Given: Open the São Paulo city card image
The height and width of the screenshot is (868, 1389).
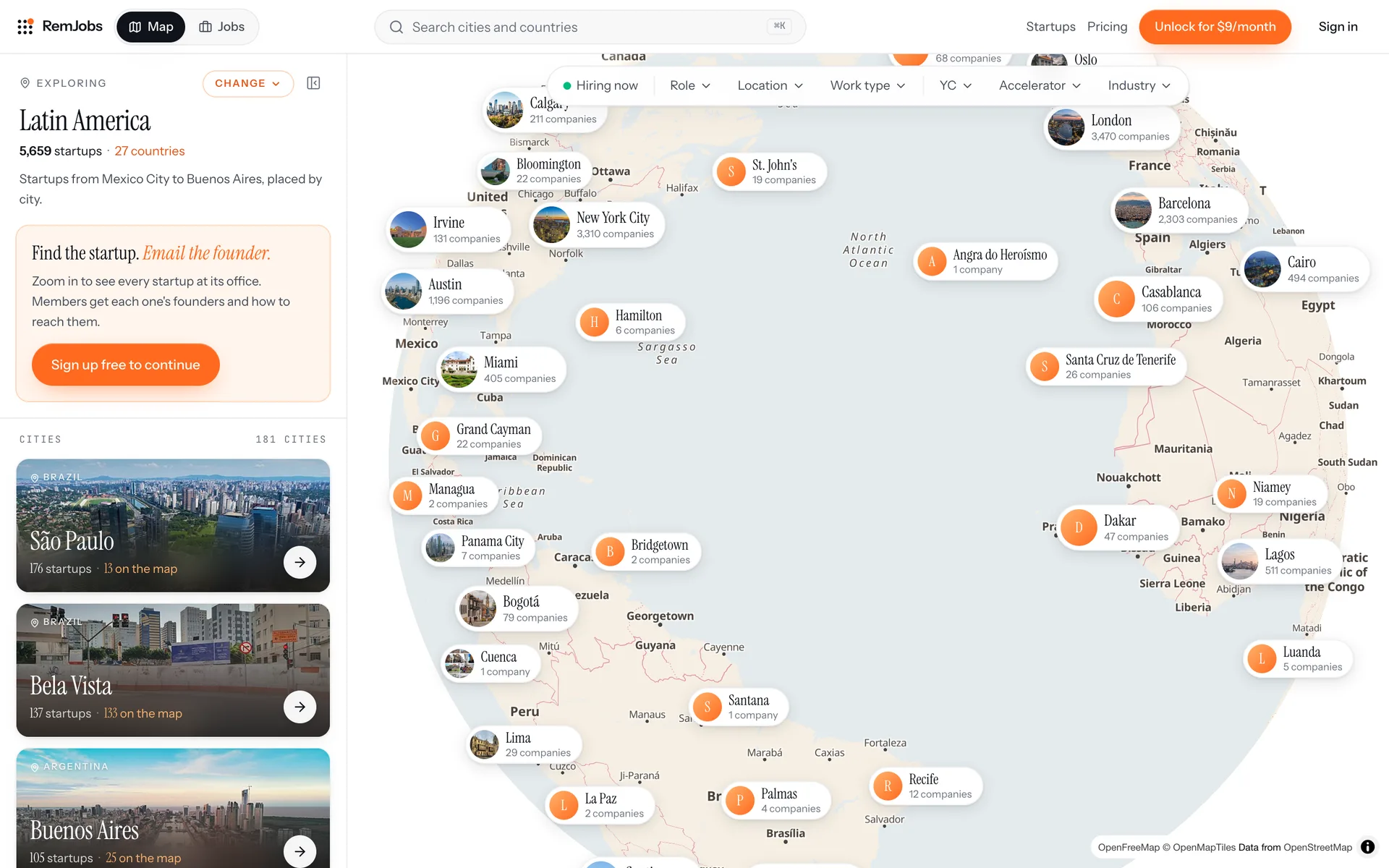Looking at the screenshot, I should pos(173,526).
